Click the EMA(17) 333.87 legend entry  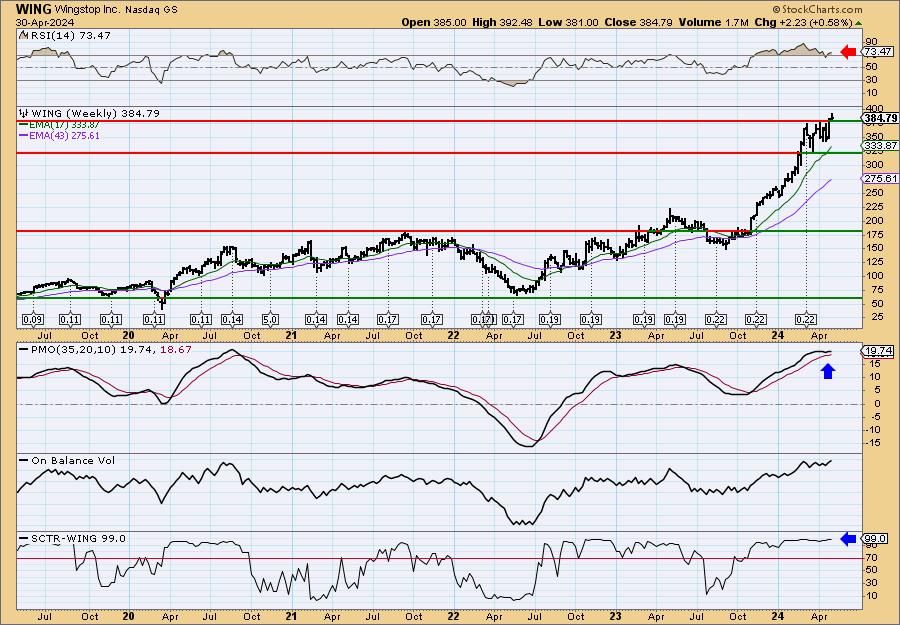tap(64, 125)
